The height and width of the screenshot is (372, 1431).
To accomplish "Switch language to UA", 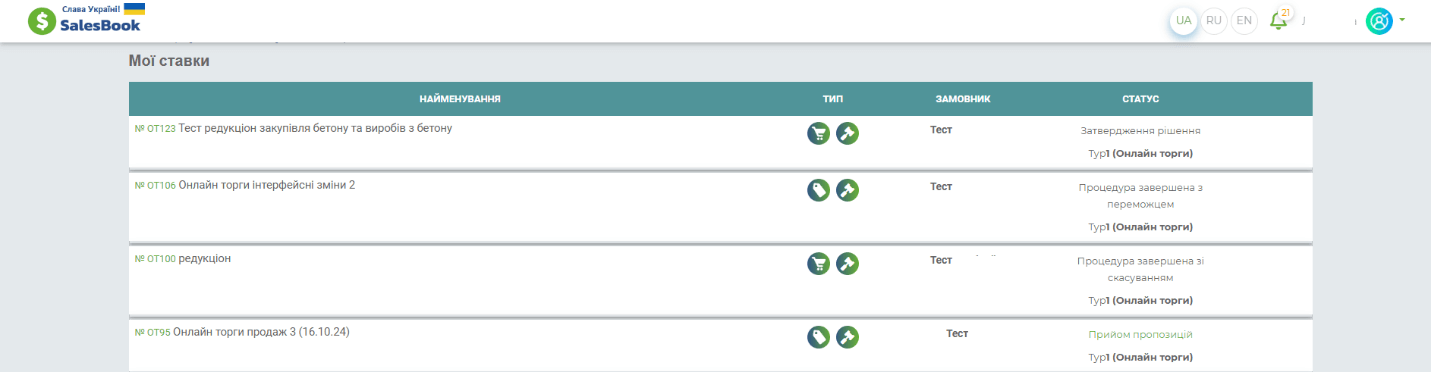I will click(1184, 21).
